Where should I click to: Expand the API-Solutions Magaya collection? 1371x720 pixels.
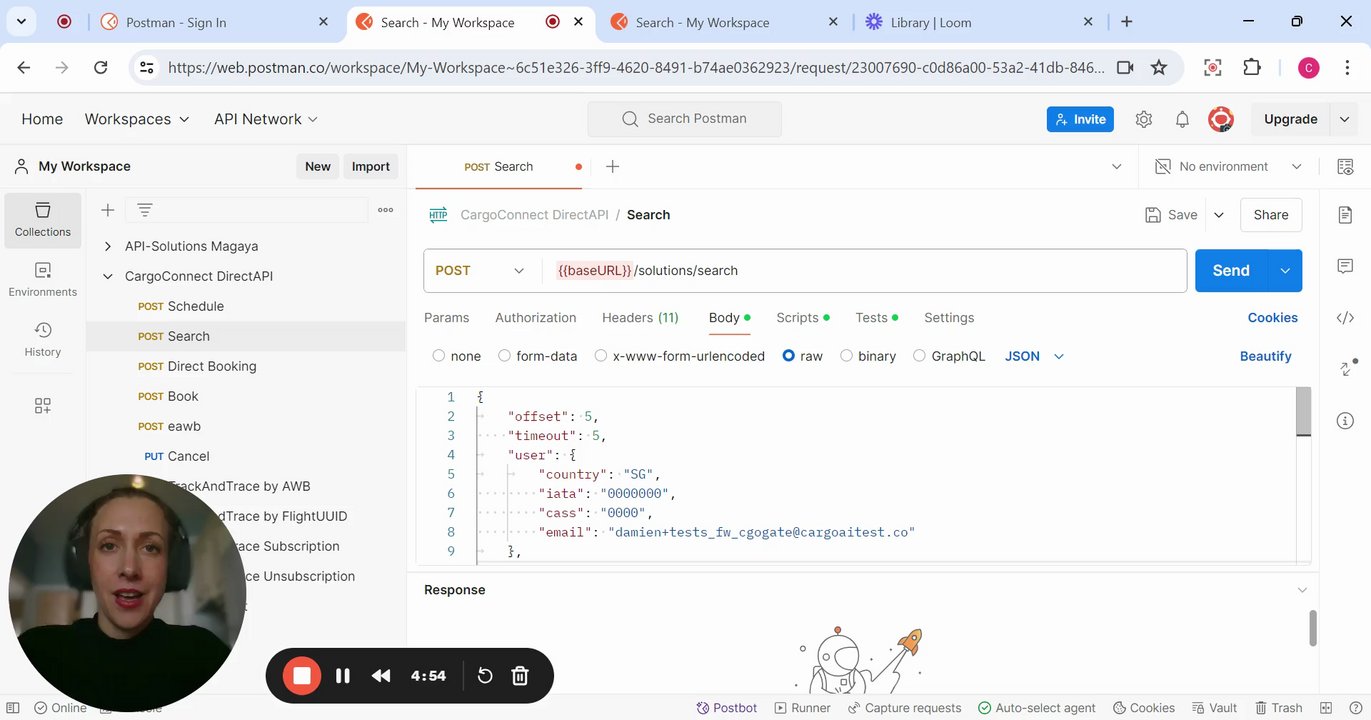pyautogui.click(x=108, y=246)
